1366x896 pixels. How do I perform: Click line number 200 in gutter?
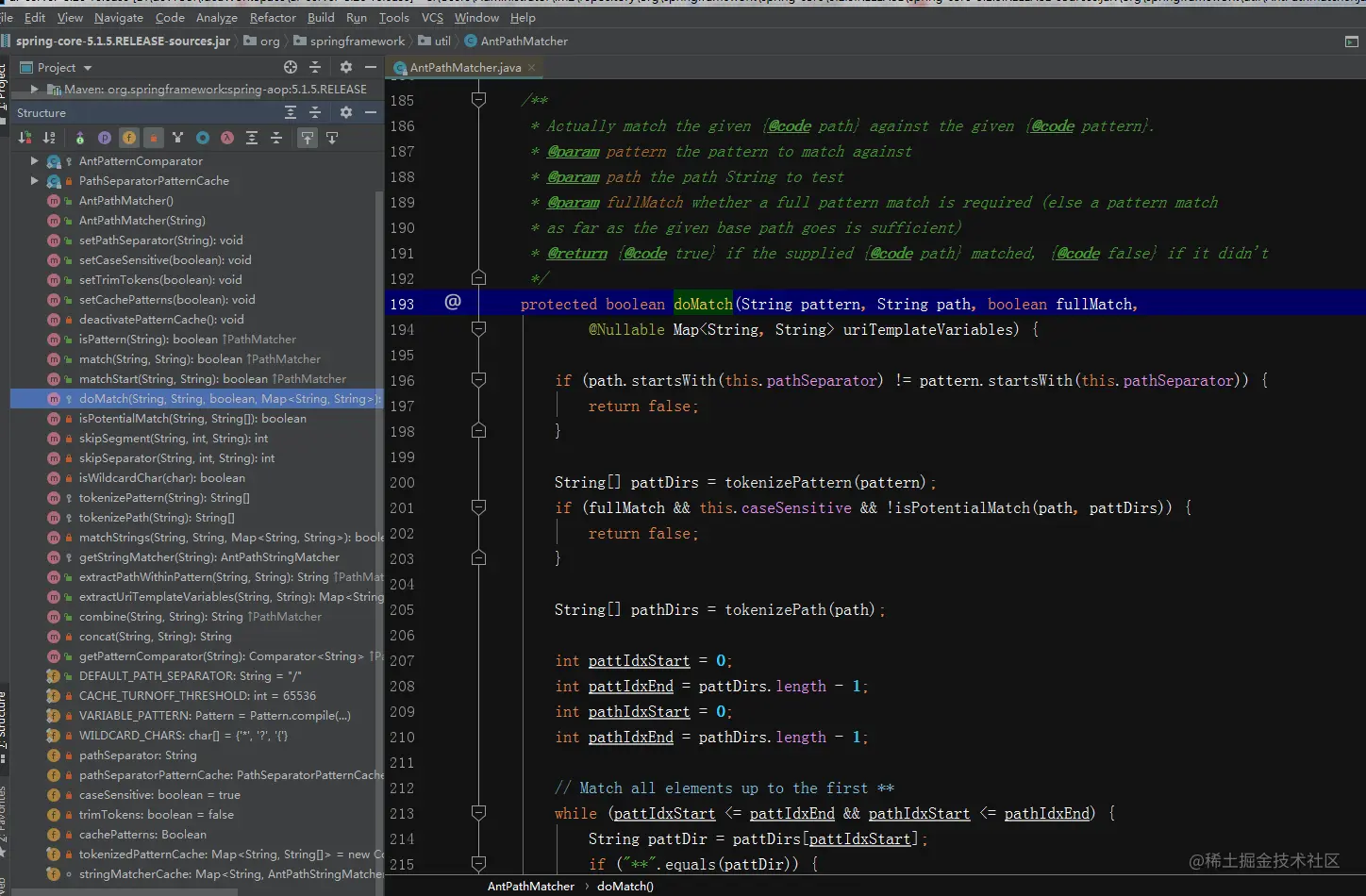(402, 482)
